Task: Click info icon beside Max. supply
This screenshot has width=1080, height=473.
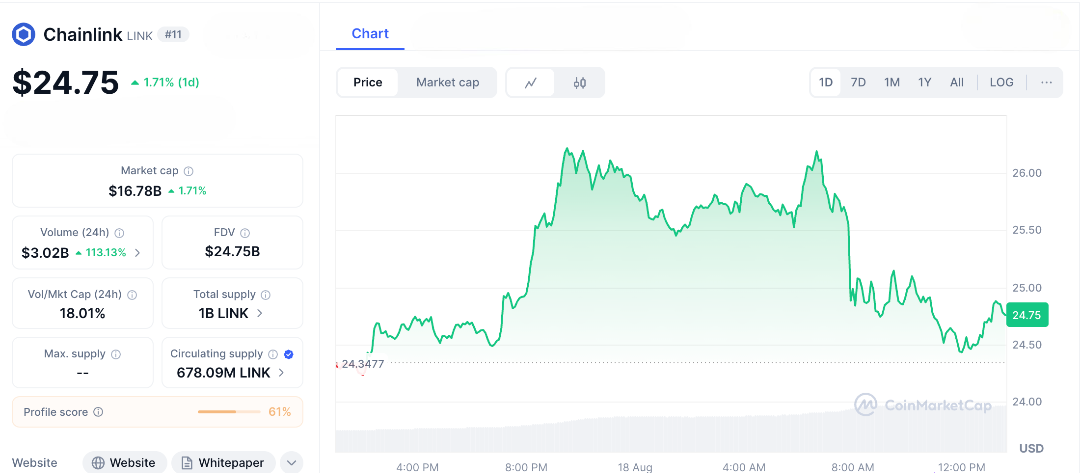Action: tap(116, 354)
